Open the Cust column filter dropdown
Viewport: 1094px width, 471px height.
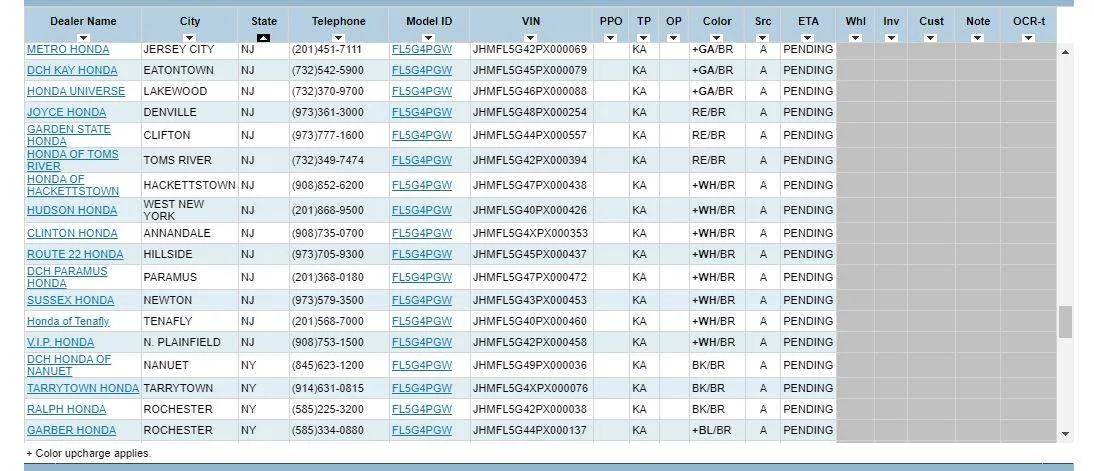[931, 38]
